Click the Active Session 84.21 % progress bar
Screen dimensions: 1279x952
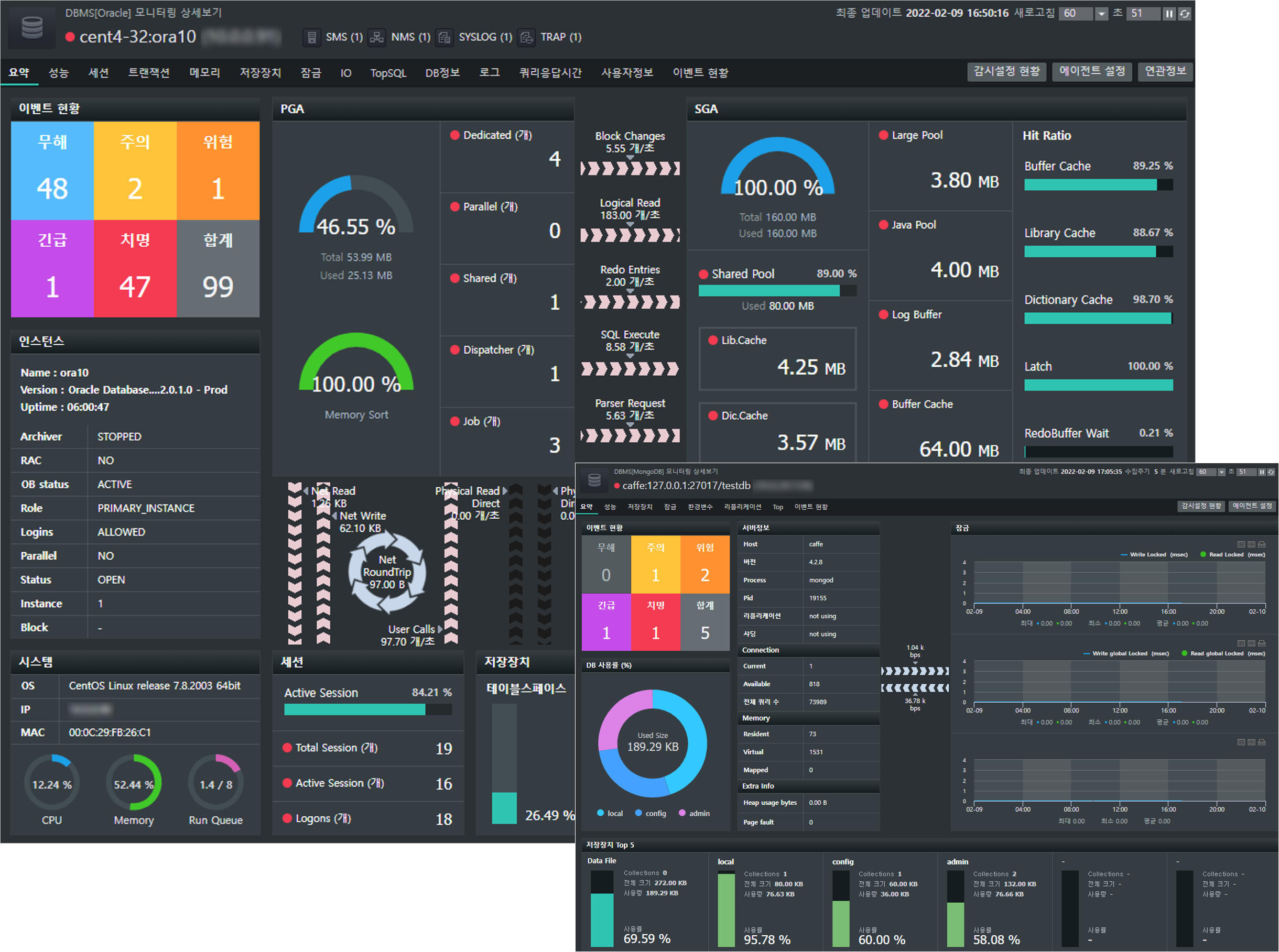tap(368, 709)
